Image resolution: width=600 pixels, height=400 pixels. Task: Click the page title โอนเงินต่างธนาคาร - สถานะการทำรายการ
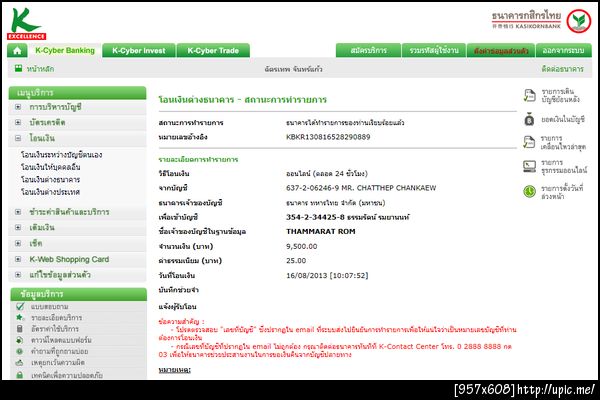(243, 100)
